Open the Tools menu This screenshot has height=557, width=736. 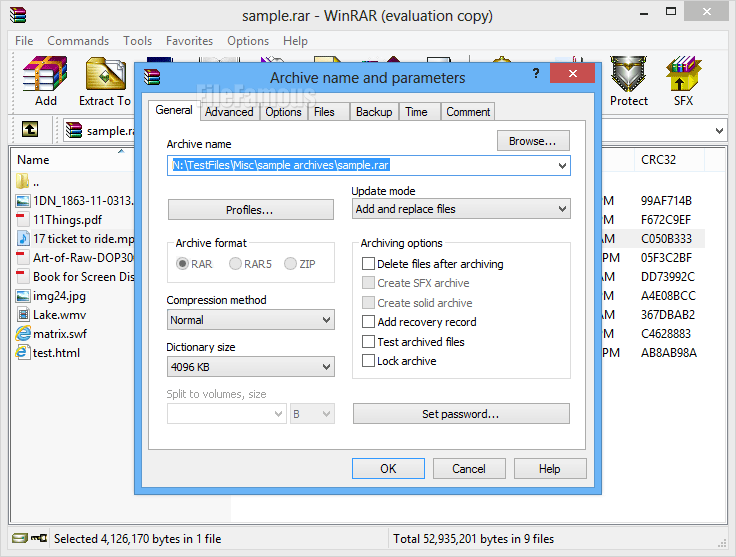pyautogui.click(x=138, y=41)
